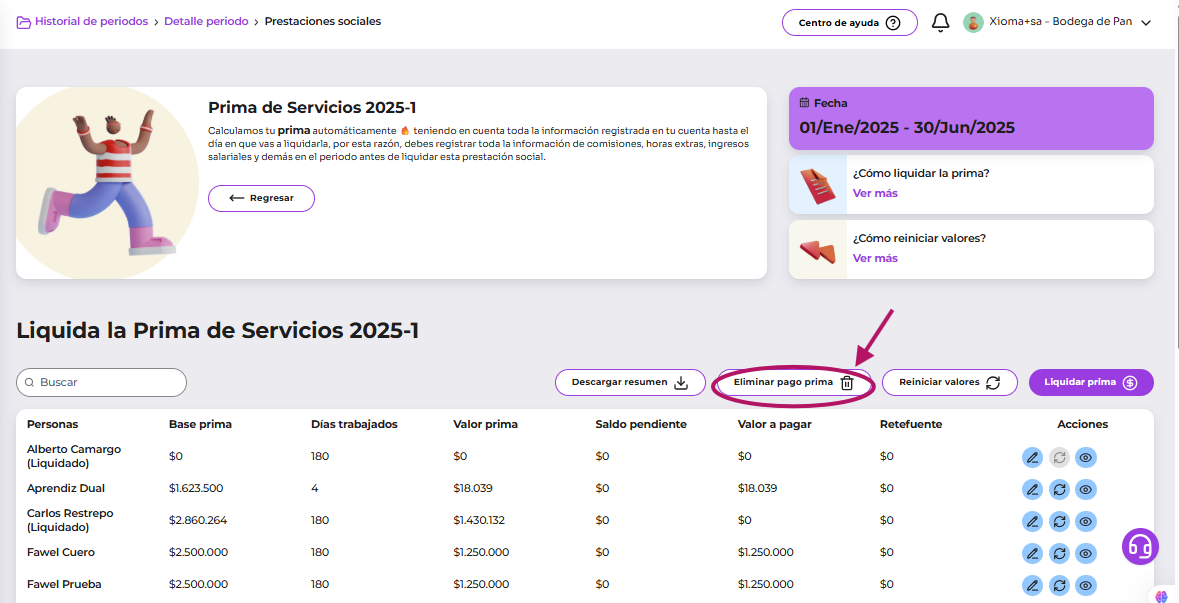This screenshot has width=1179, height=603.
Task: Reset values icon for Fawel Cuero
Action: (1059, 553)
